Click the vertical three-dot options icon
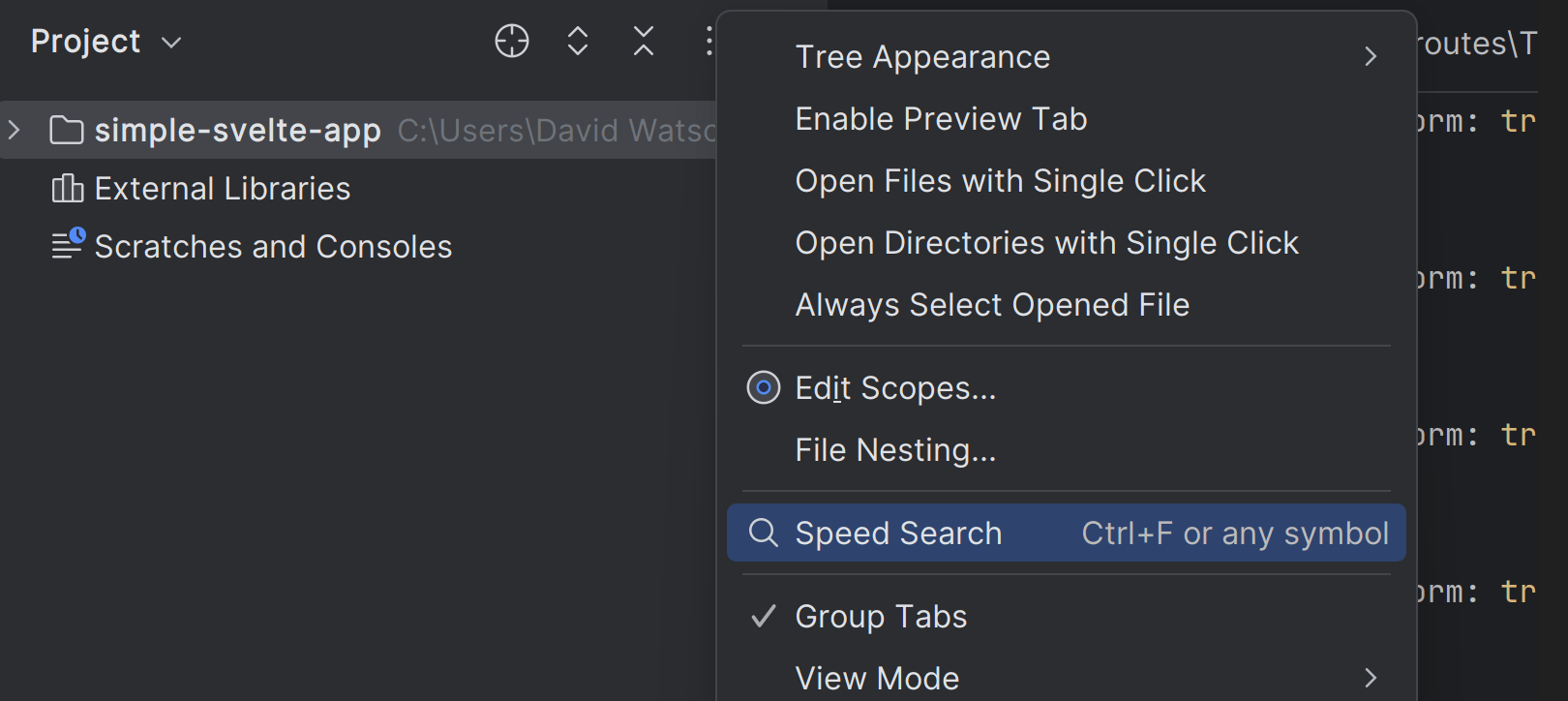The image size is (1568, 701). (709, 42)
